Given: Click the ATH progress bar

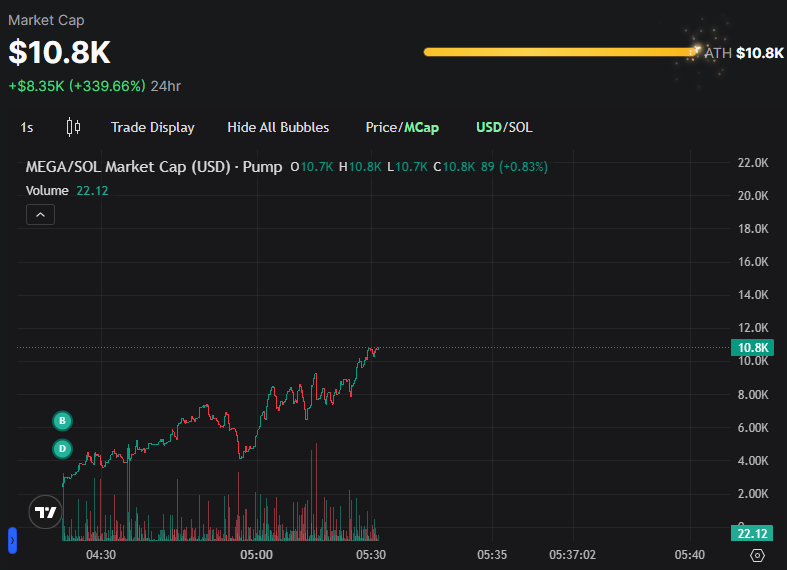Looking at the screenshot, I should 561,52.
